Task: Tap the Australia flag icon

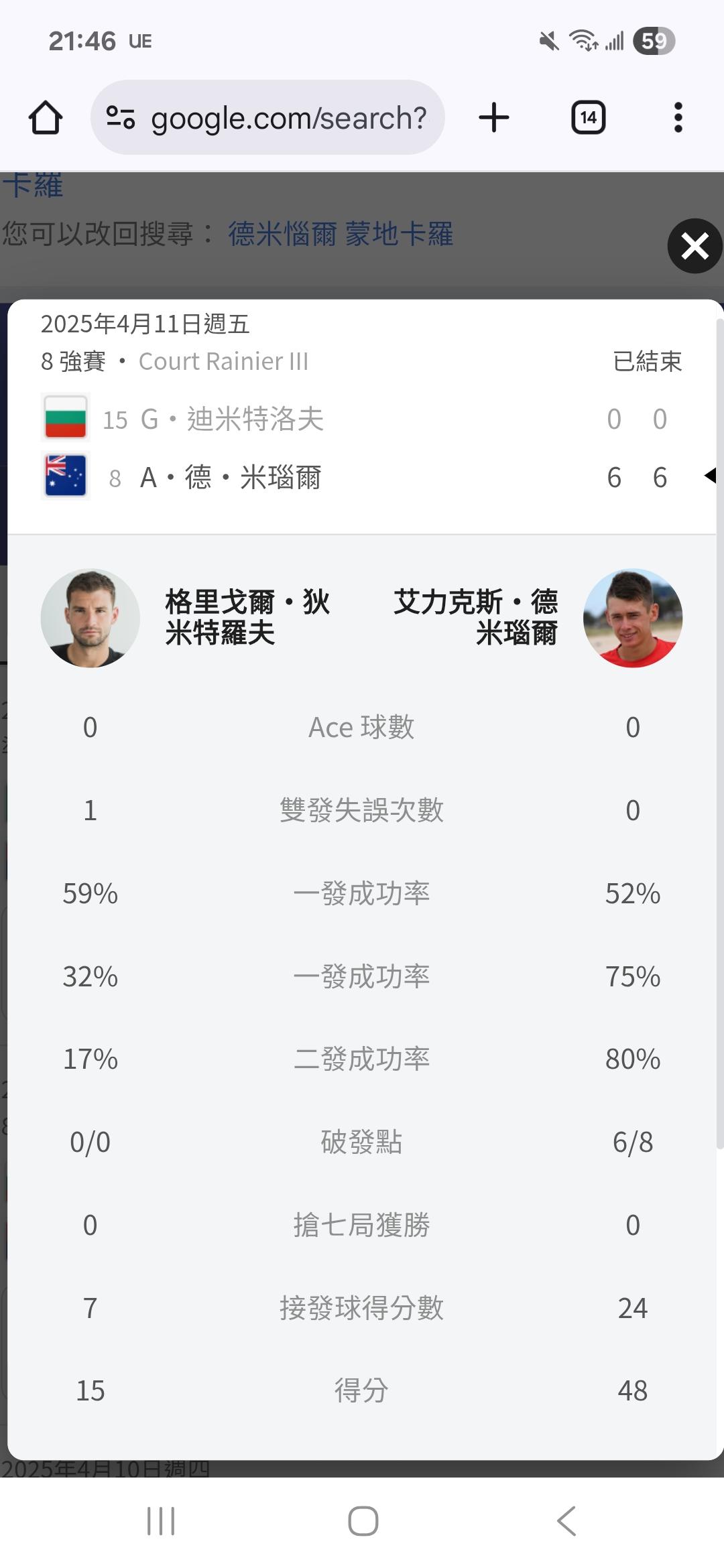Action: (65, 476)
